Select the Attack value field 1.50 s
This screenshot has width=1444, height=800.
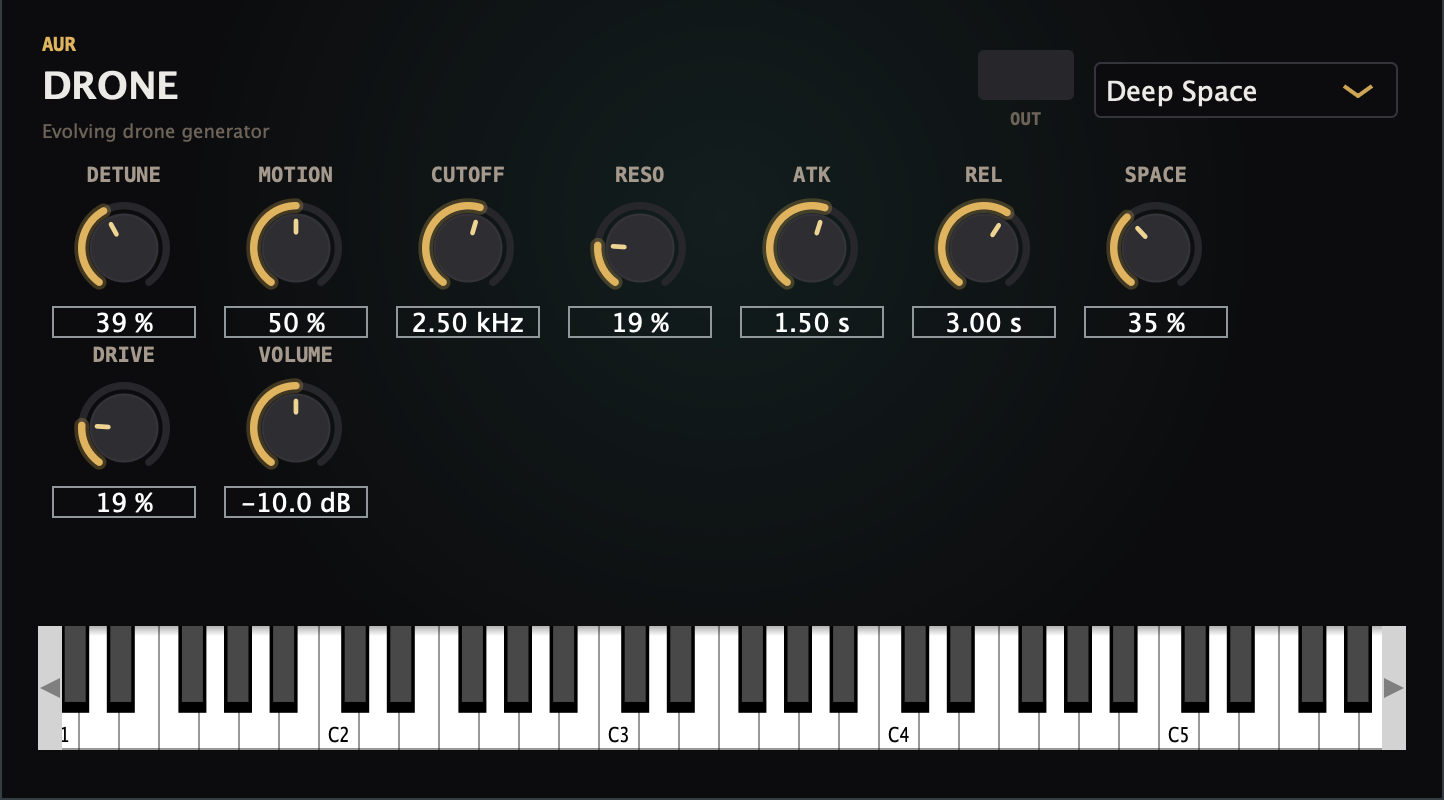point(812,322)
